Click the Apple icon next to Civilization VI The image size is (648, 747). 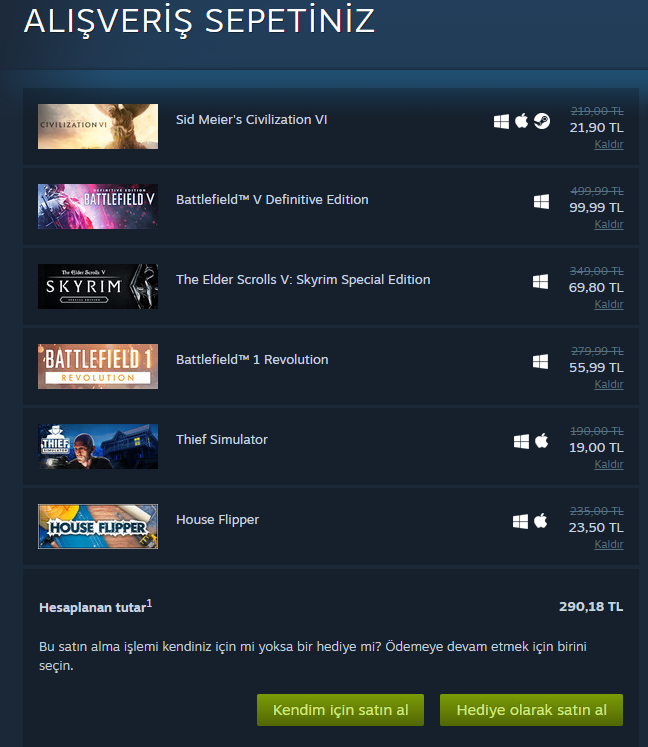tap(522, 121)
